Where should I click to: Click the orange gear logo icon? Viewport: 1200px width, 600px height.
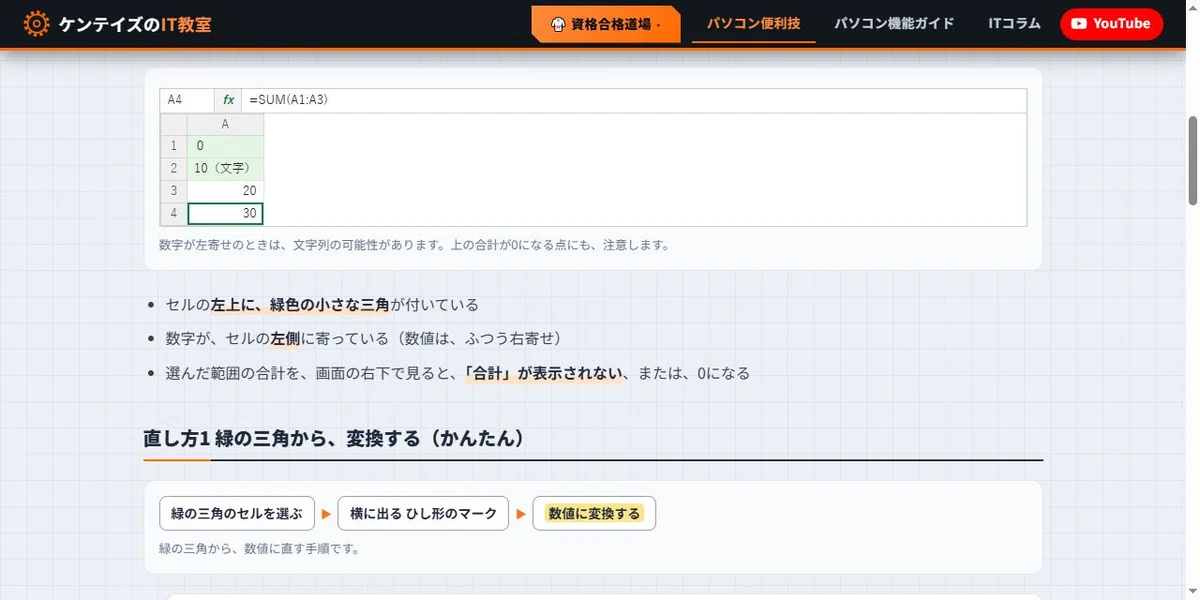coord(36,24)
